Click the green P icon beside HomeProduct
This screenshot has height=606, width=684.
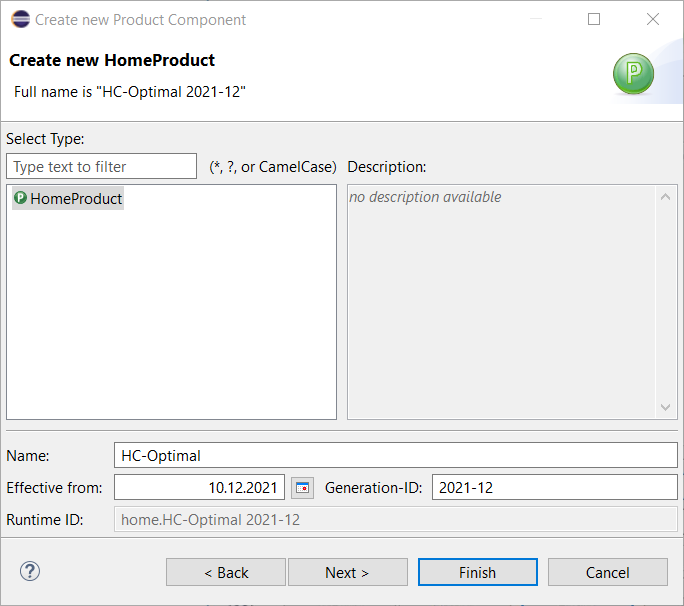pyautogui.click(x=19, y=198)
